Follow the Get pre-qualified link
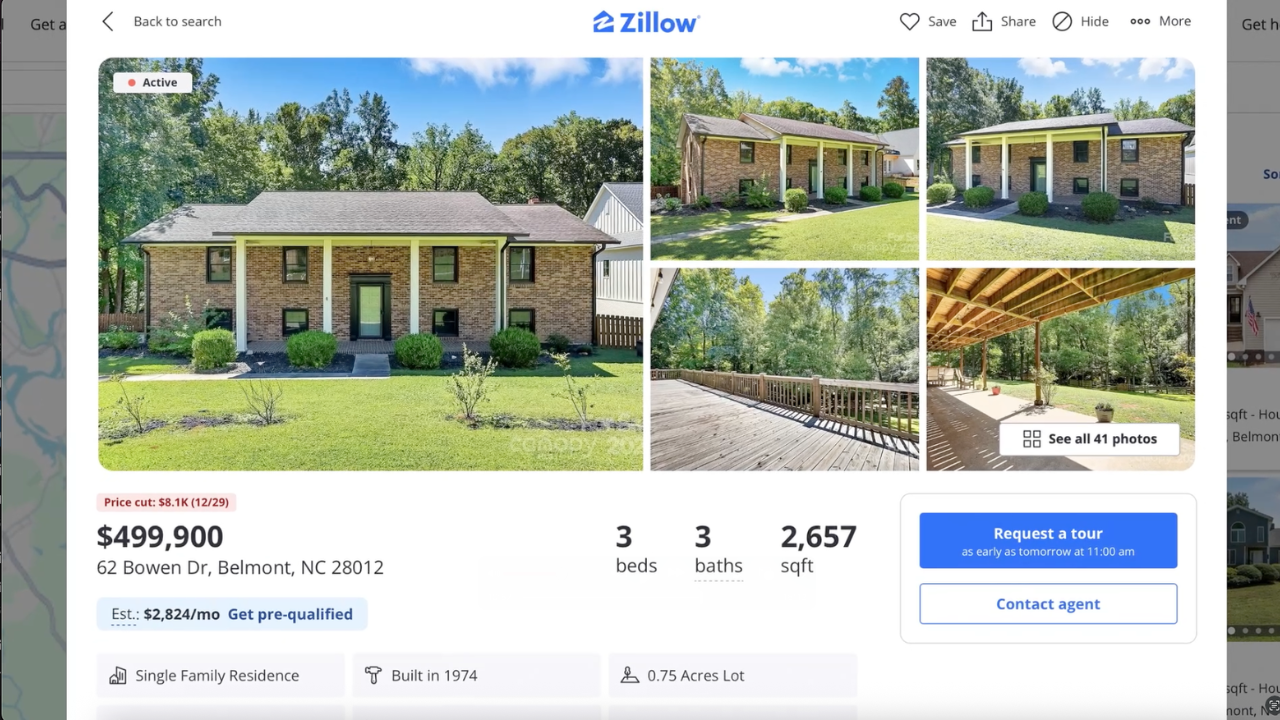Viewport: 1280px width, 720px height. point(290,614)
